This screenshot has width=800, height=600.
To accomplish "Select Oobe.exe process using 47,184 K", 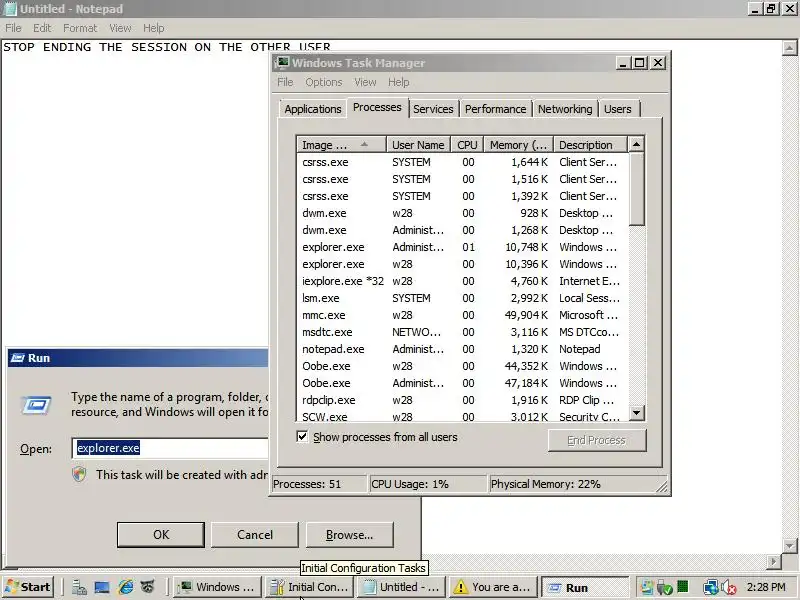I will [x=462, y=383].
